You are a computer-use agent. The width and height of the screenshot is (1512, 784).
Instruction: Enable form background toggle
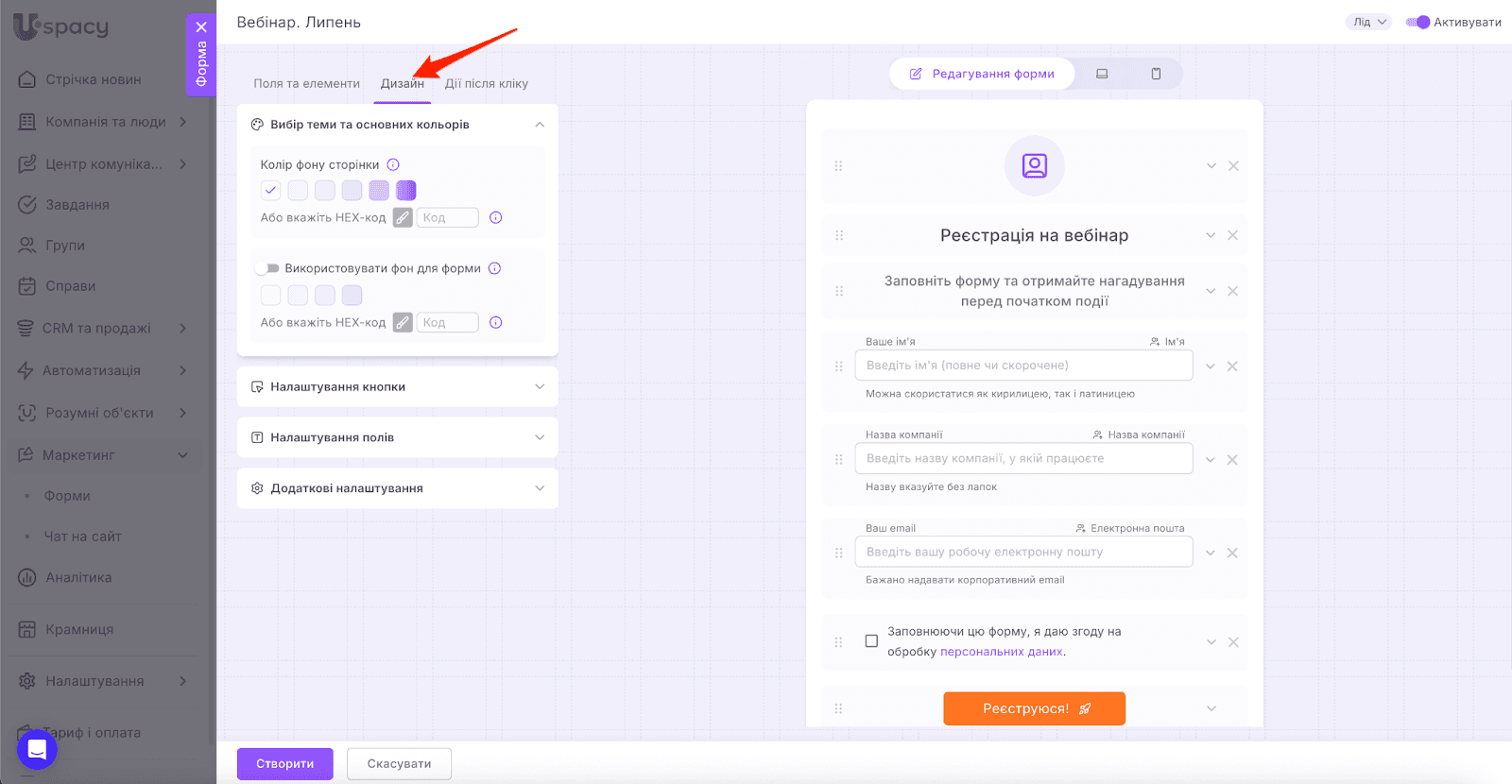pyautogui.click(x=268, y=268)
